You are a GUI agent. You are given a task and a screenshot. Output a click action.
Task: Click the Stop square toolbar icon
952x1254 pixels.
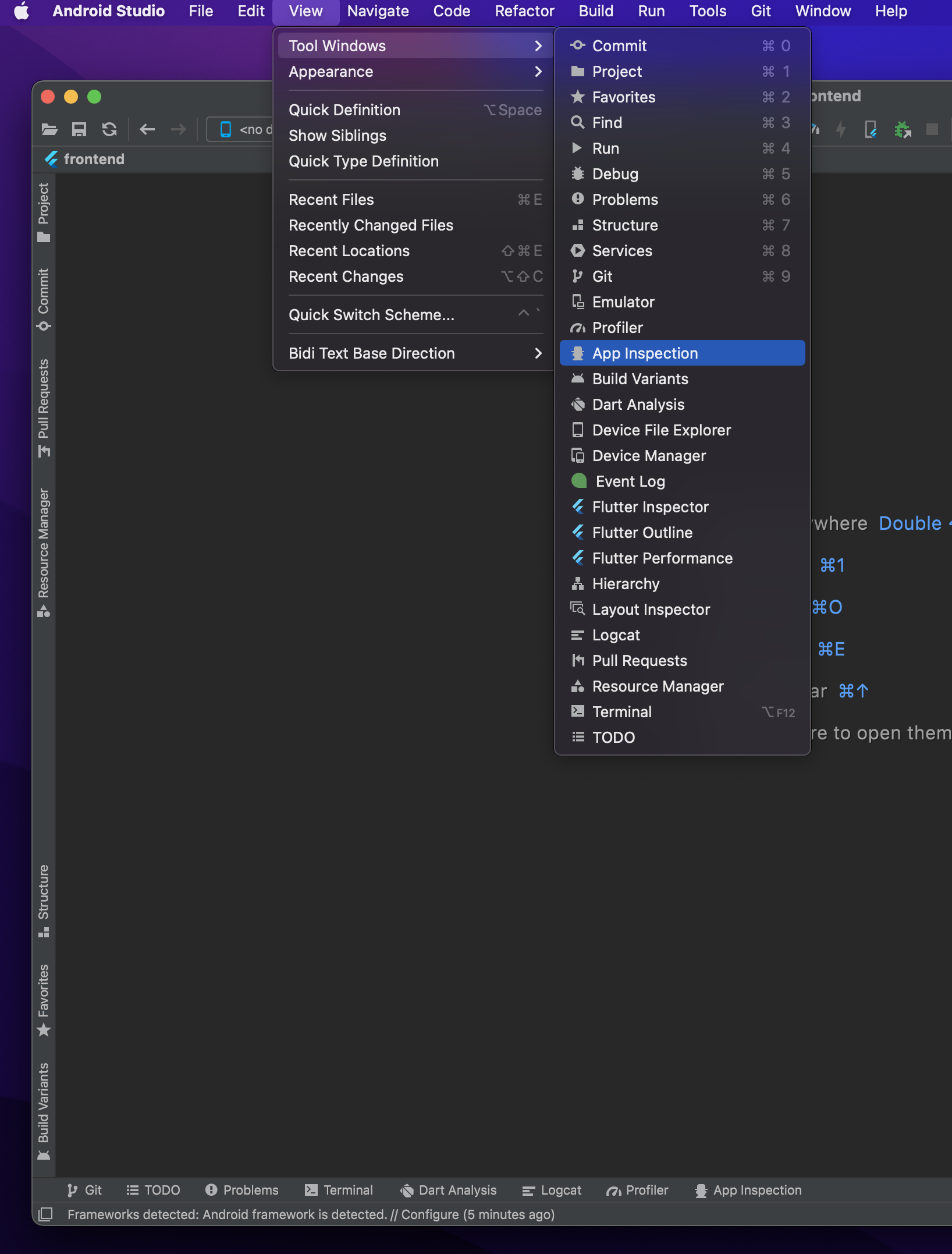[932, 129]
